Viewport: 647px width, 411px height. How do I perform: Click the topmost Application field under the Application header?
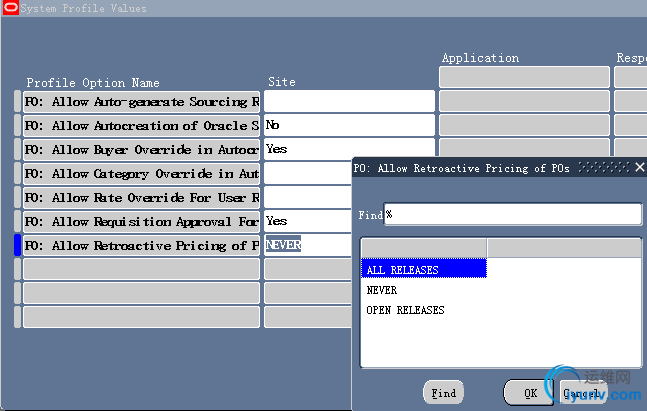coord(524,77)
